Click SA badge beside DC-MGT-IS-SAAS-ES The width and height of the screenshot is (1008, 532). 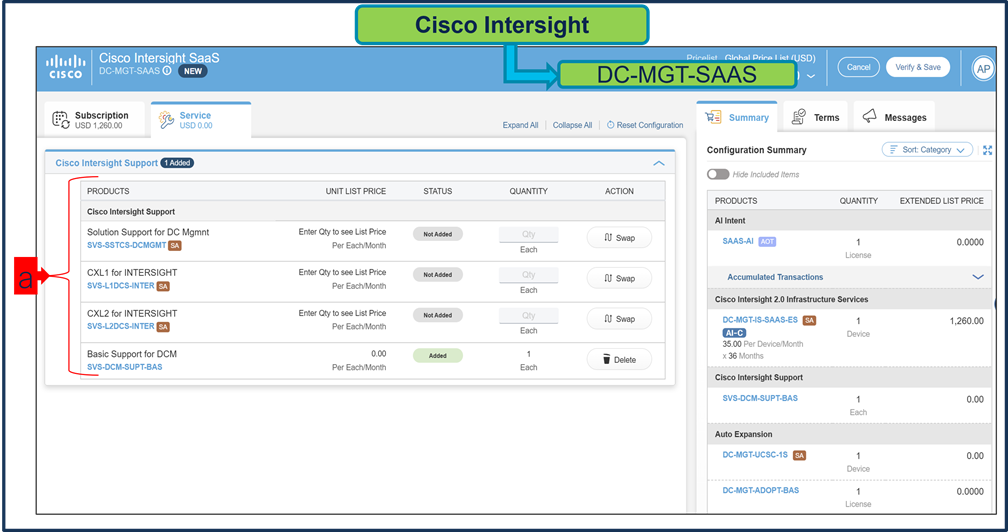click(x=809, y=320)
